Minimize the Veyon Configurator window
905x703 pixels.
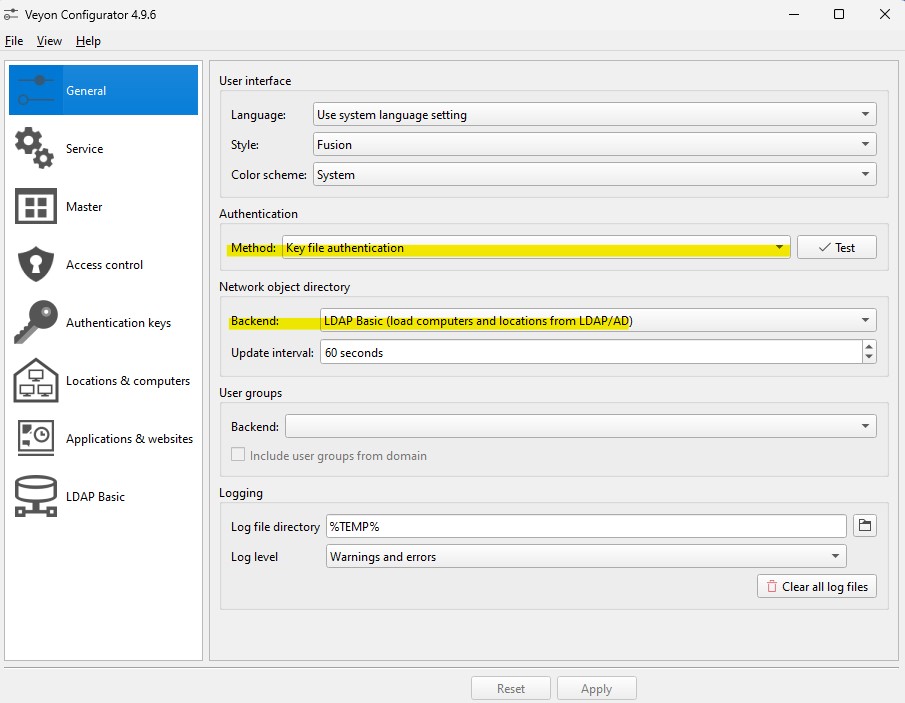coord(794,14)
